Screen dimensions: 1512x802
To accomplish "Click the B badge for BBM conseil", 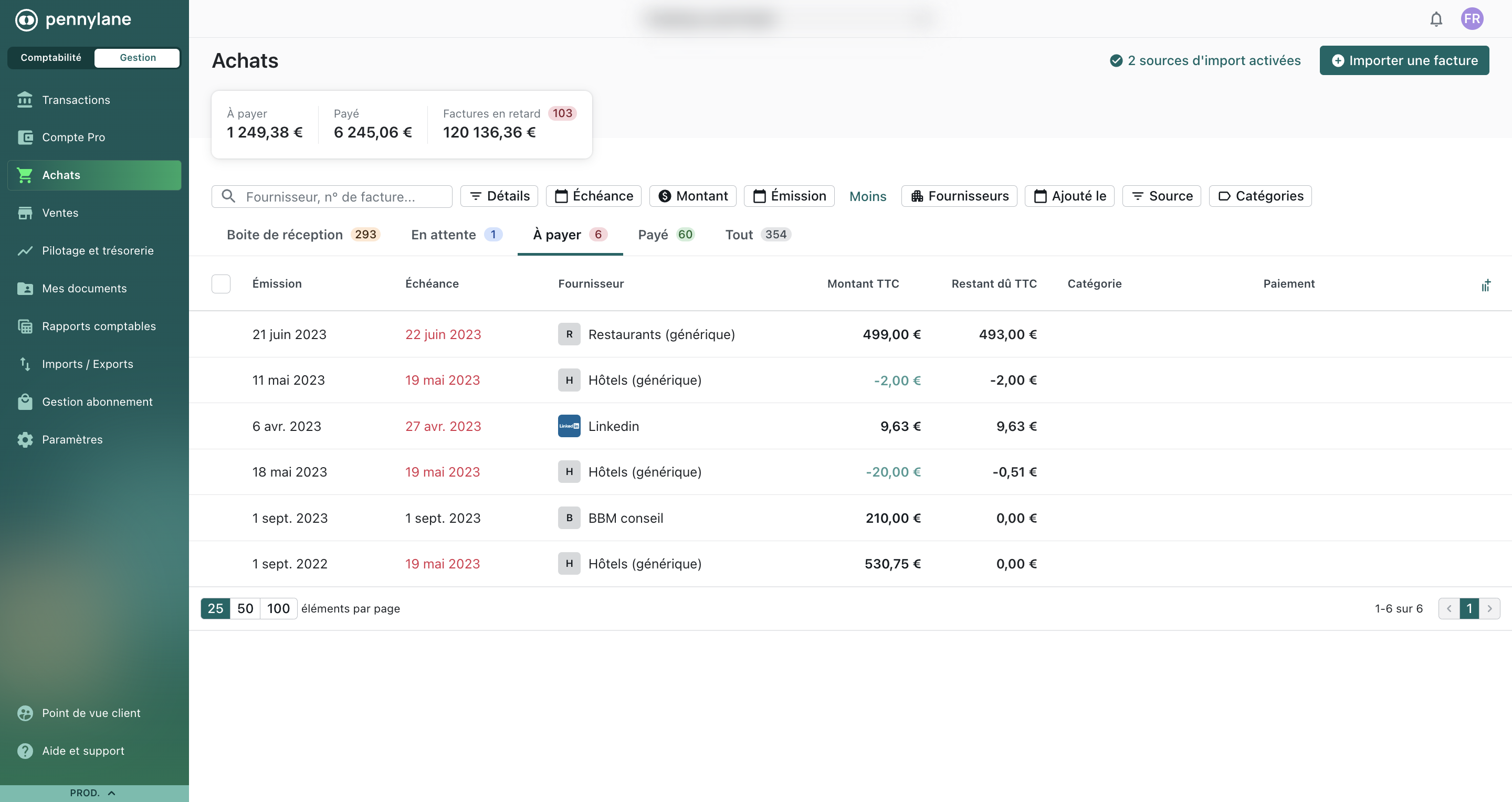I will point(569,518).
